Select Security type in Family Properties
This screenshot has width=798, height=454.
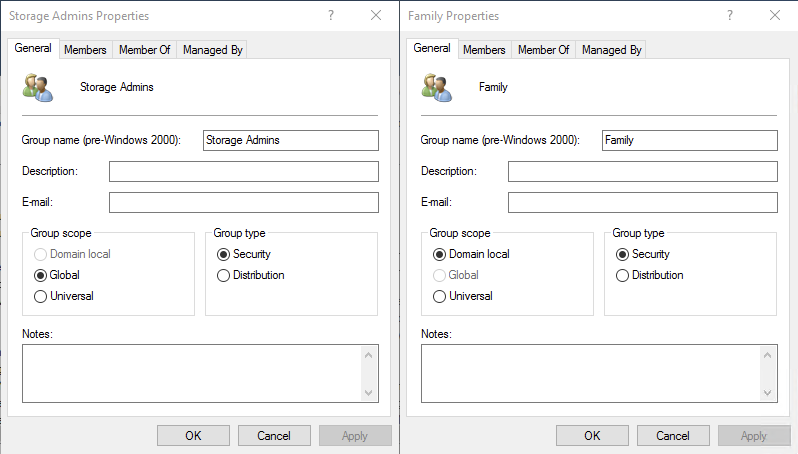coord(643,254)
